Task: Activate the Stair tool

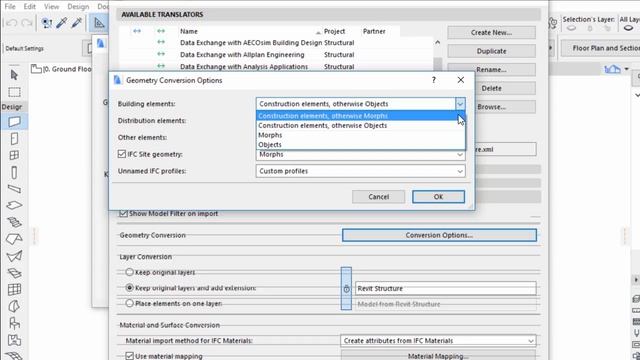Action: (x=14, y=222)
